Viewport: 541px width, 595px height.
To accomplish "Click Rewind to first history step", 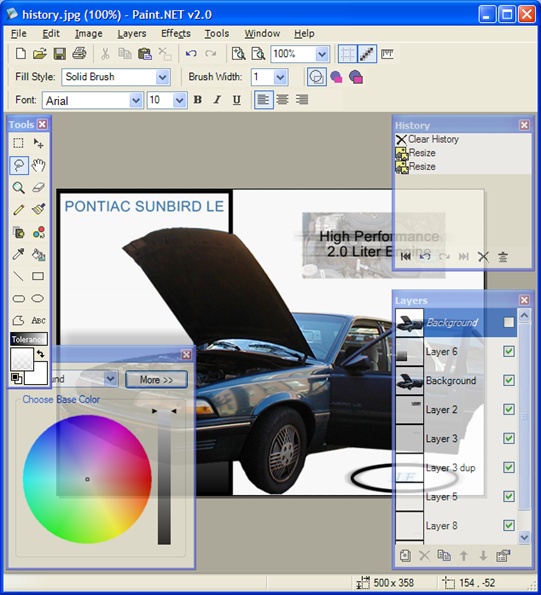I will [405, 257].
